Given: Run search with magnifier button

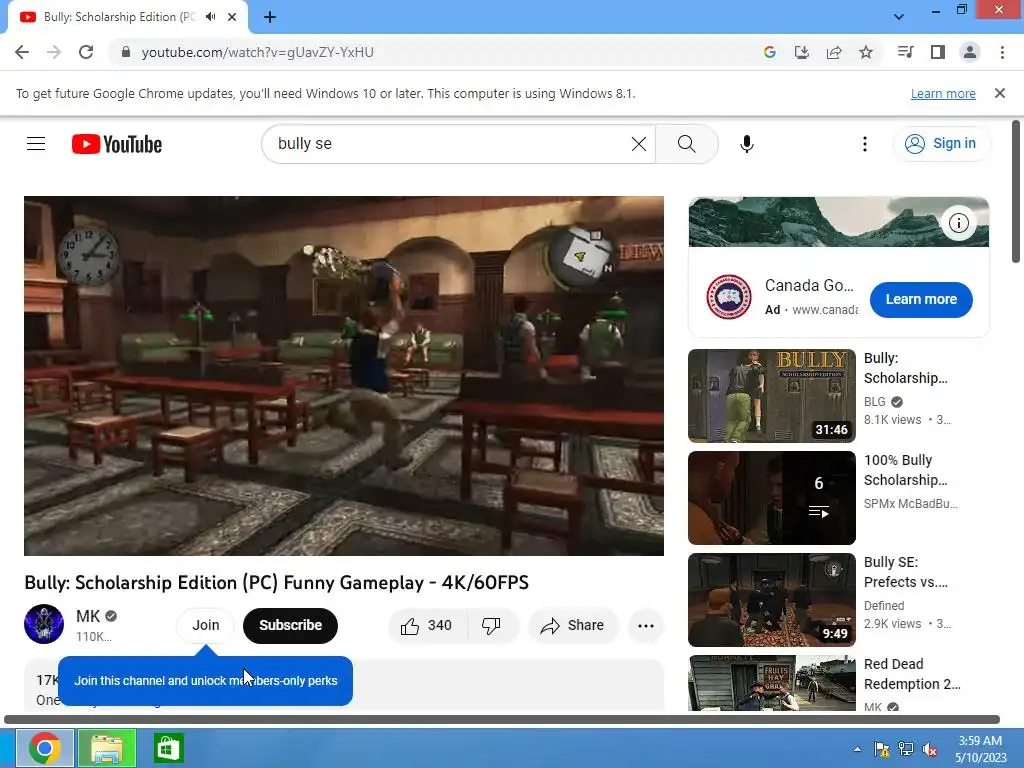Looking at the screenshot, I should (x=686, y=144).
